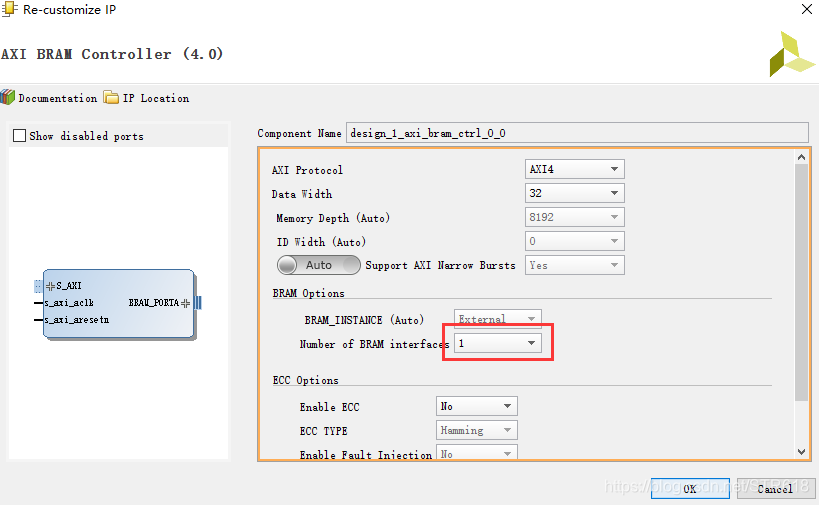Open the Documentation books icon
Image resolution: width=819 pixels, height=505 pixels.
point(8,97)
